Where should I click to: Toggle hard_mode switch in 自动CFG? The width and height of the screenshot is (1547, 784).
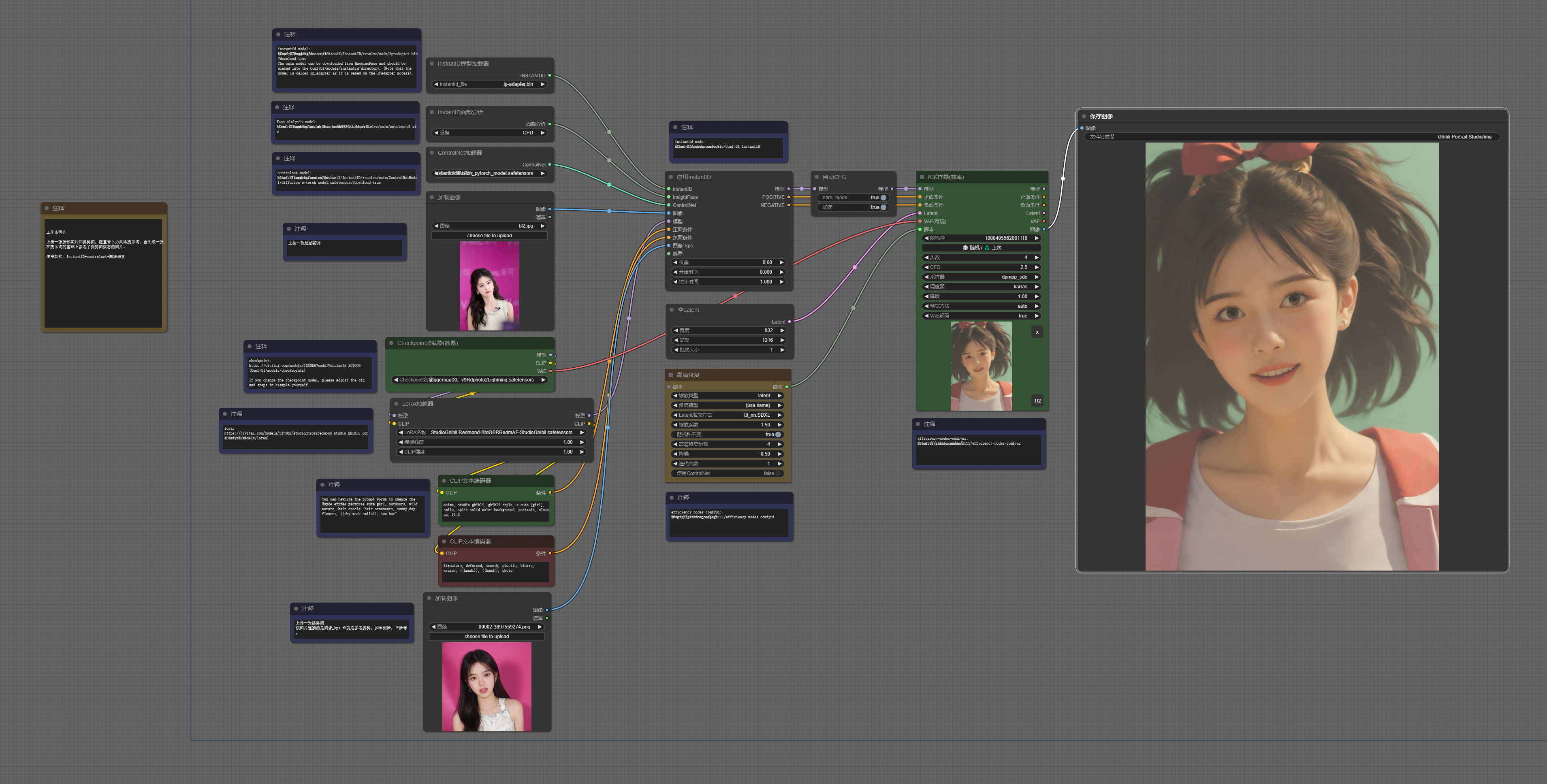tap(883, 198)
